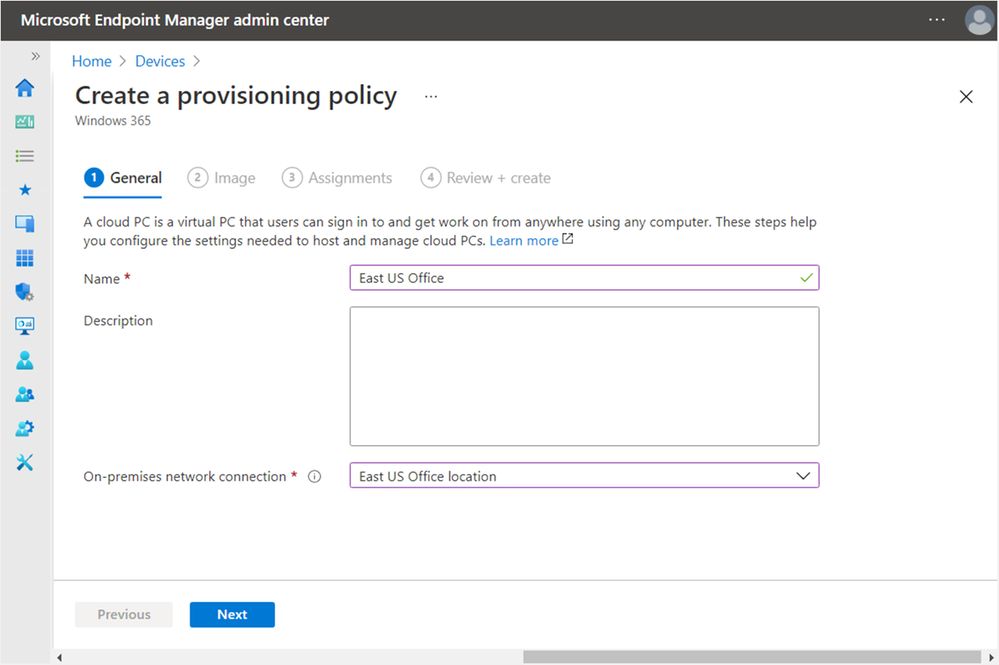Open ellipsis menu beside page title

pyautogui.click(x=431, y=96)
